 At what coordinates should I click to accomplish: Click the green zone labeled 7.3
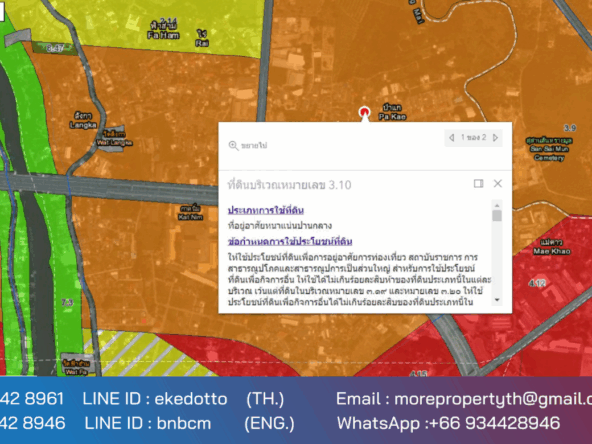[67, 302]
